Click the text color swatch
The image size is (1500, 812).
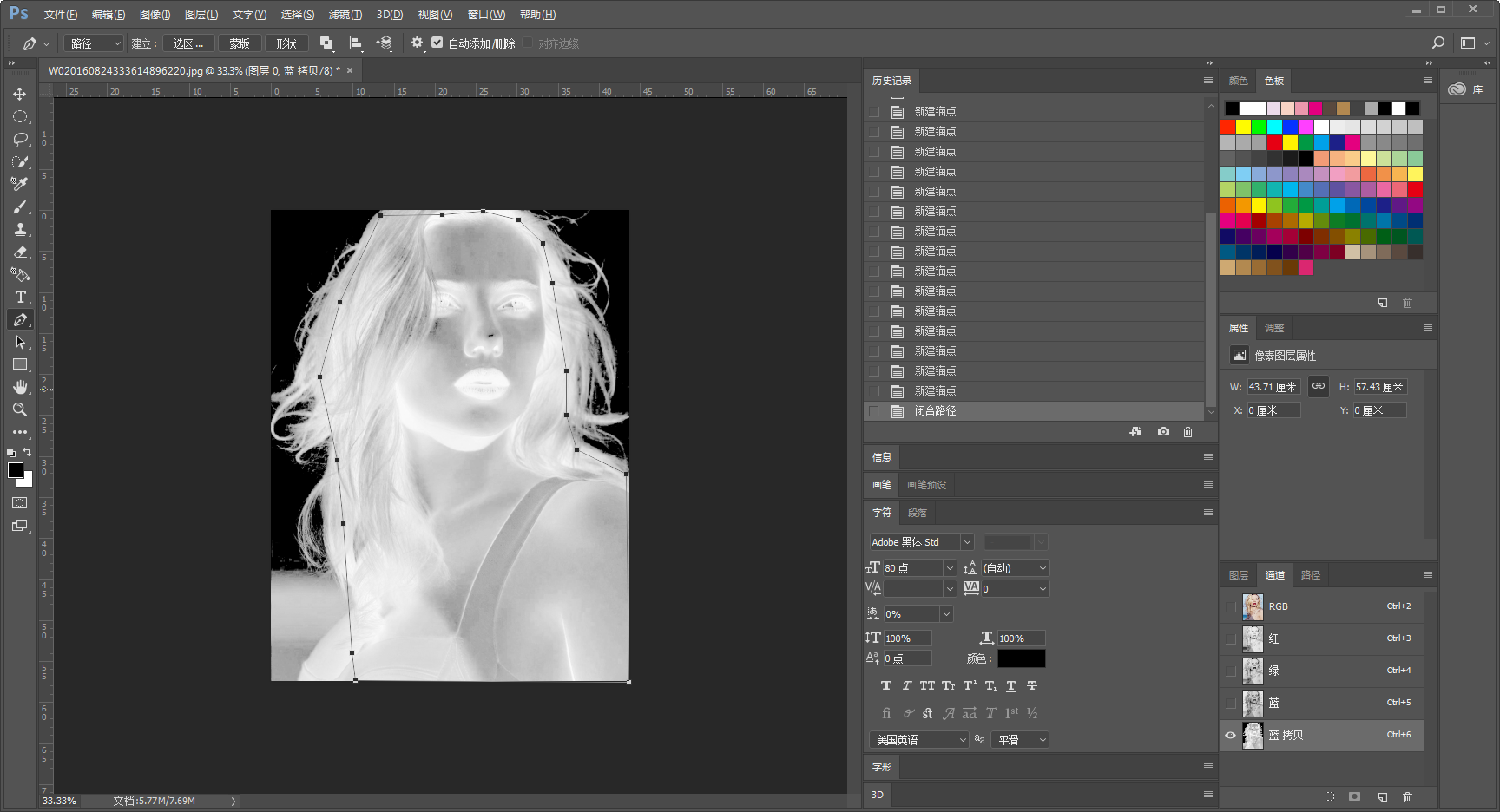tap(1021, 658)
